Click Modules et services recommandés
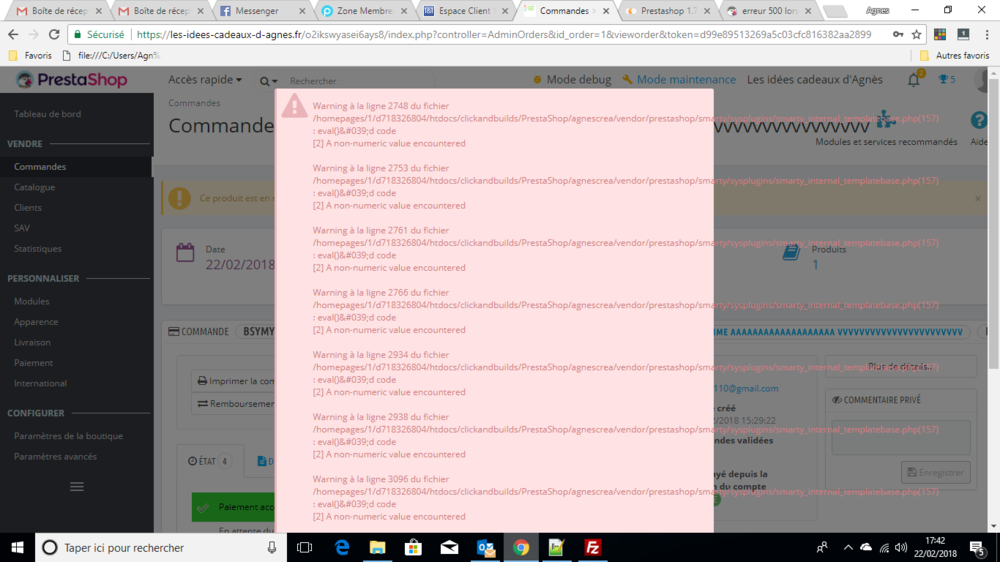The width and height of the screenshot is (1000, 562). 886,142
